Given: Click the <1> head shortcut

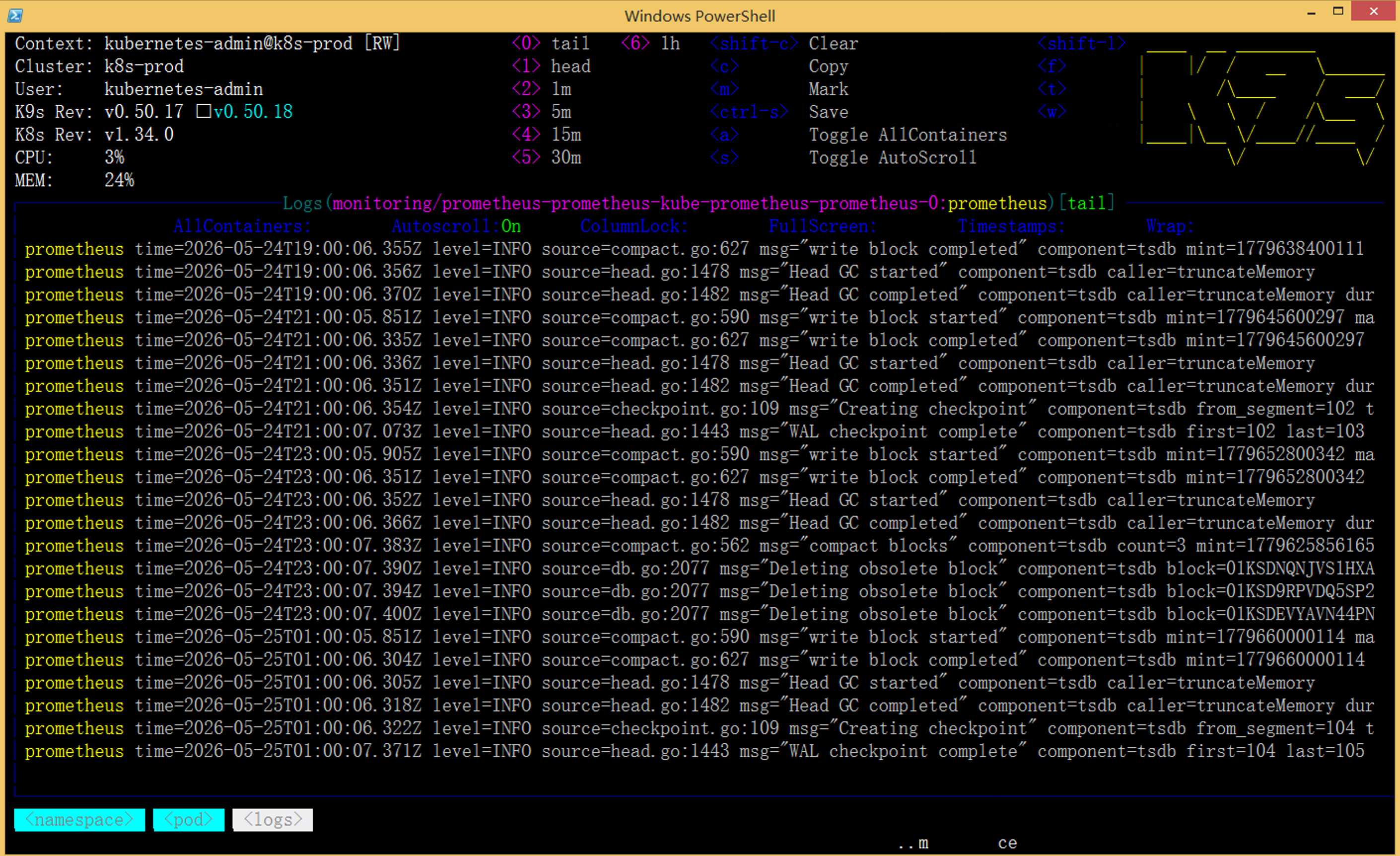Looking at the screenshot, I should [551, 67].
